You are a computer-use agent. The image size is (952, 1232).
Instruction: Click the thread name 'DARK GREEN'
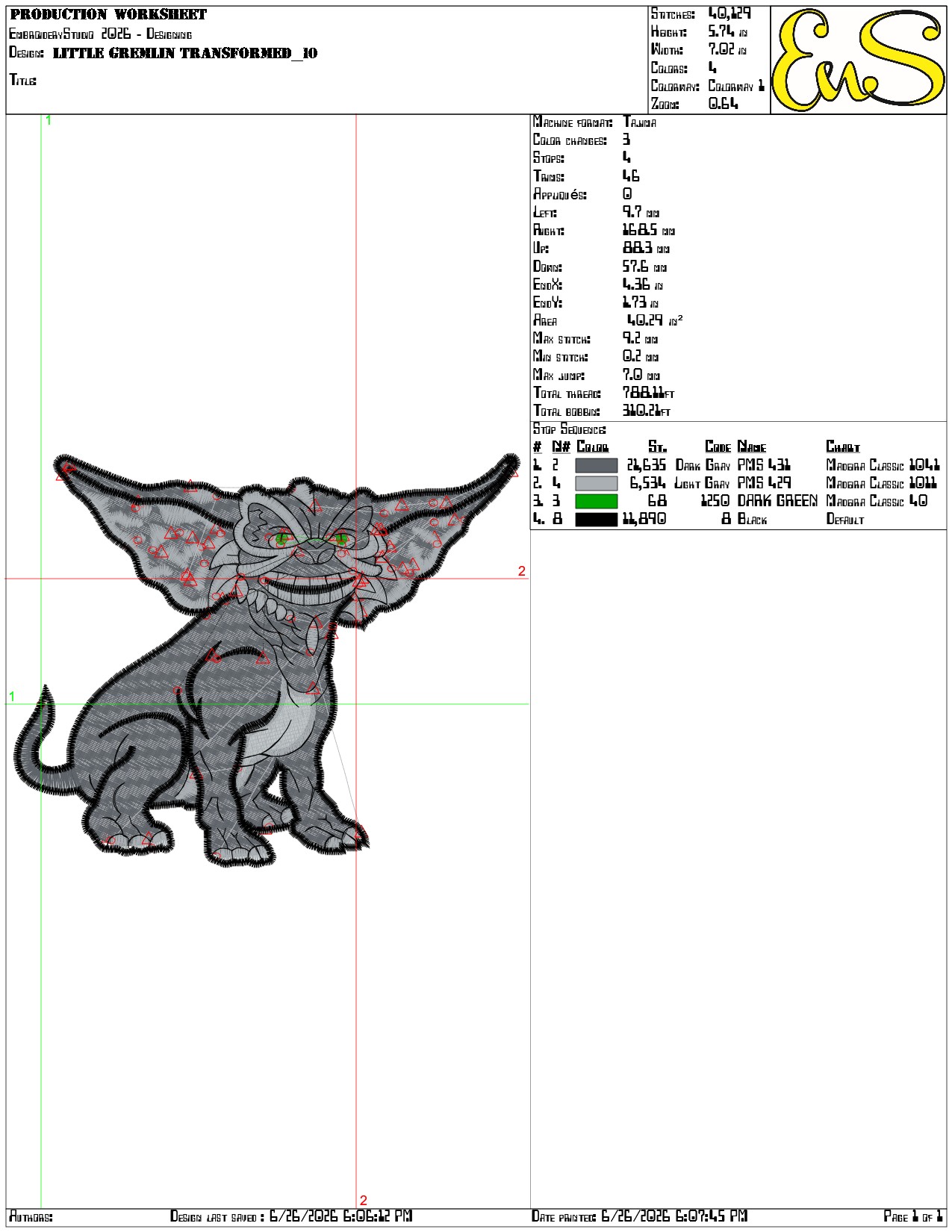[x=777, y=501]
